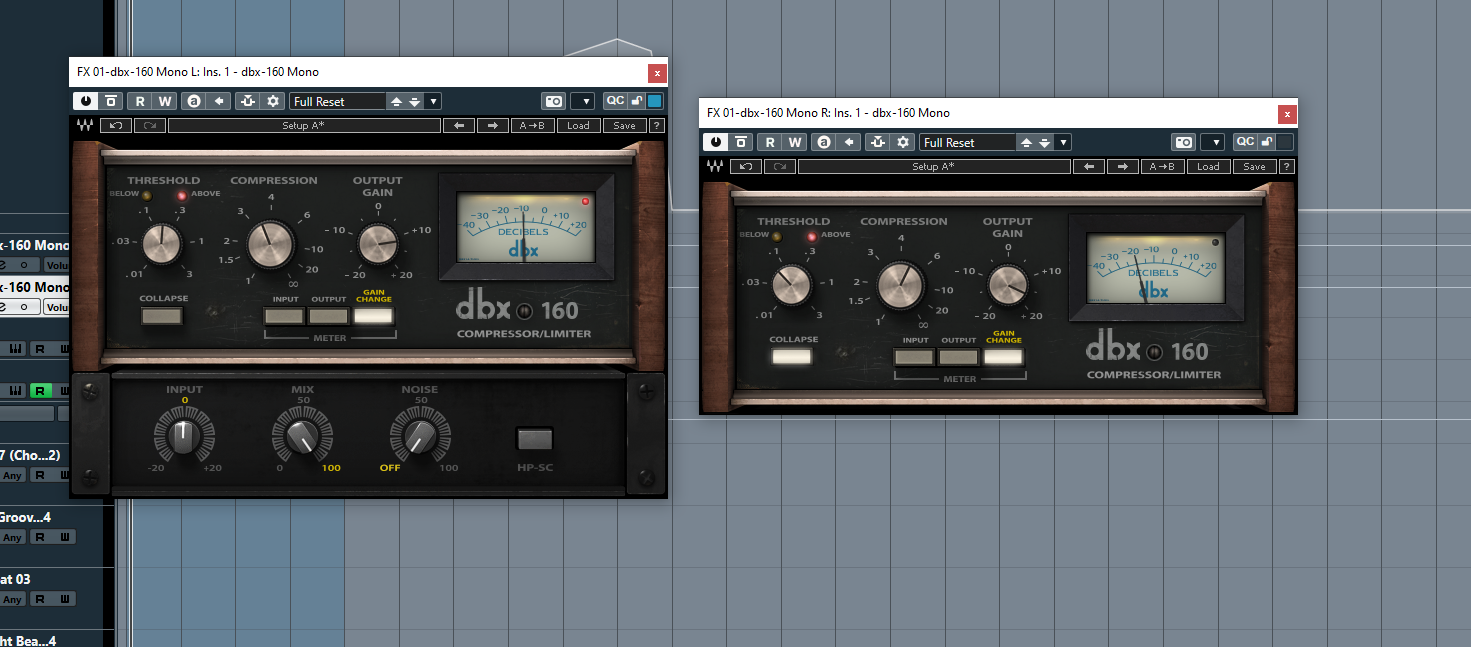Click the Compression knob in Mono R window
Screen dimensions: 1471x647
[901, 285]
